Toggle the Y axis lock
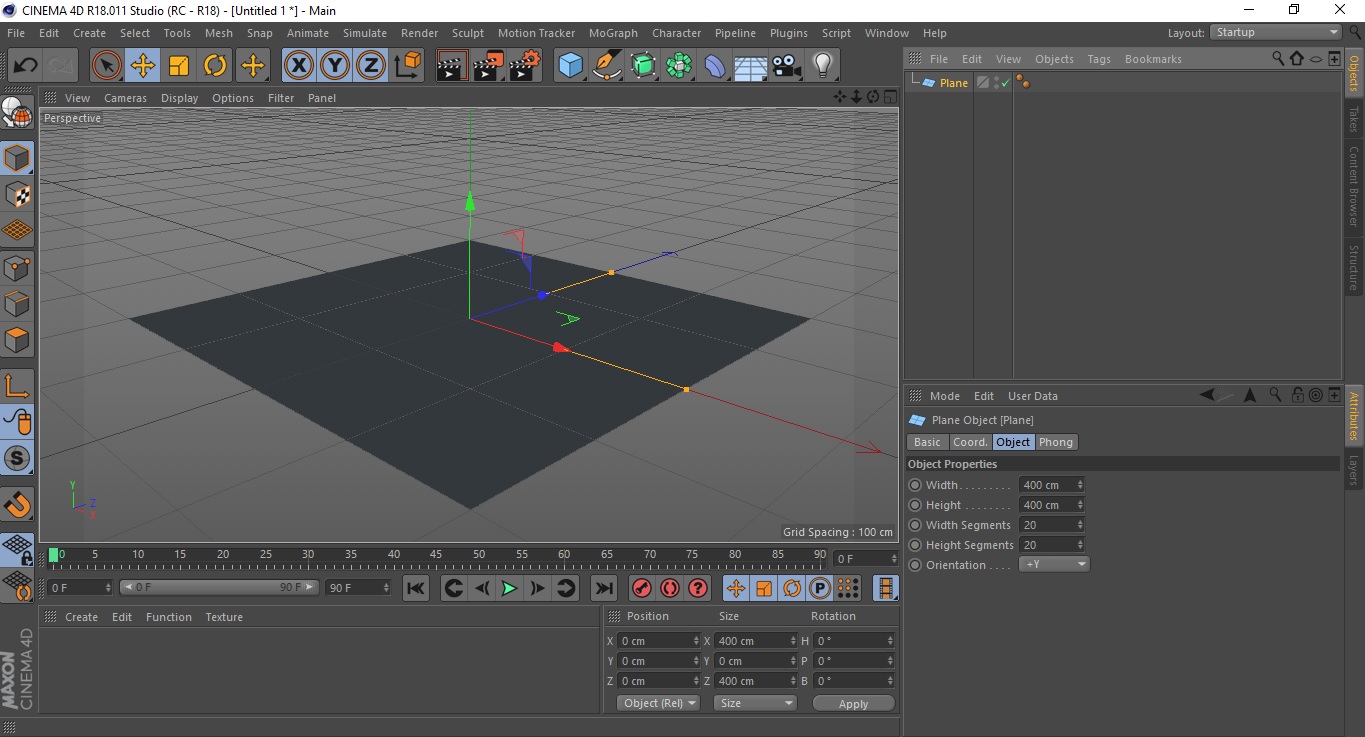1365x737 pixels. point(335,66)
